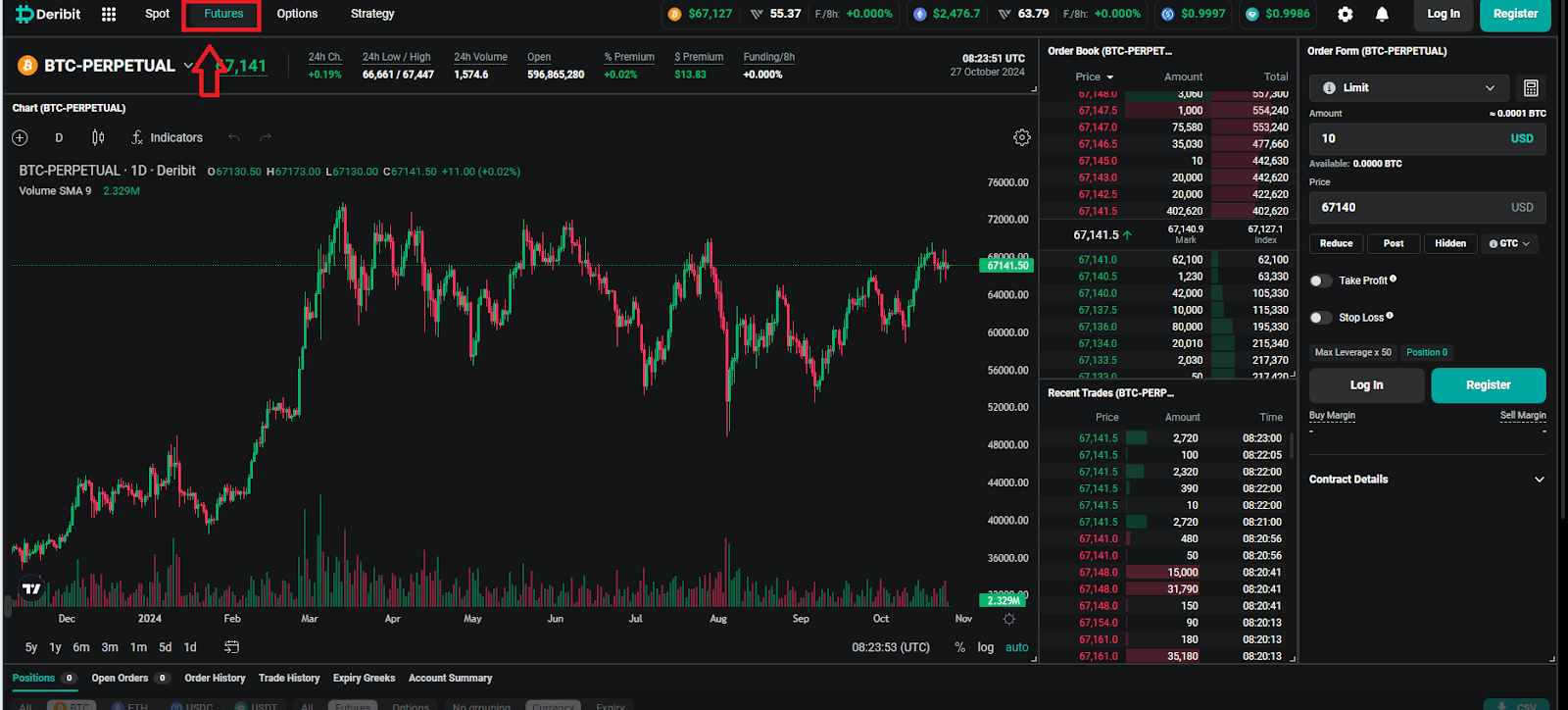This screenshot has height=710, width=1568.
Task: Set chart range to 6m
Action: pyautogui.click(x=81, y=647)
